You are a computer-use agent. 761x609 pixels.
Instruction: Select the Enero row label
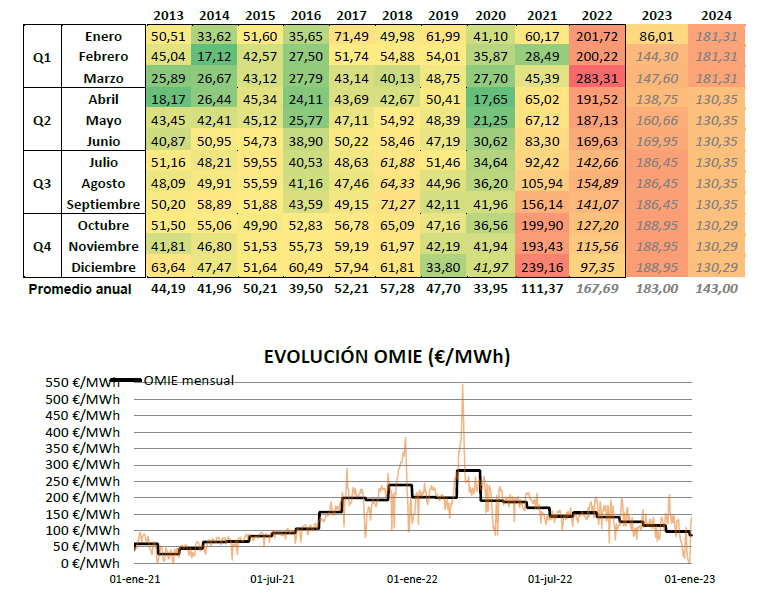coord(103,36)
